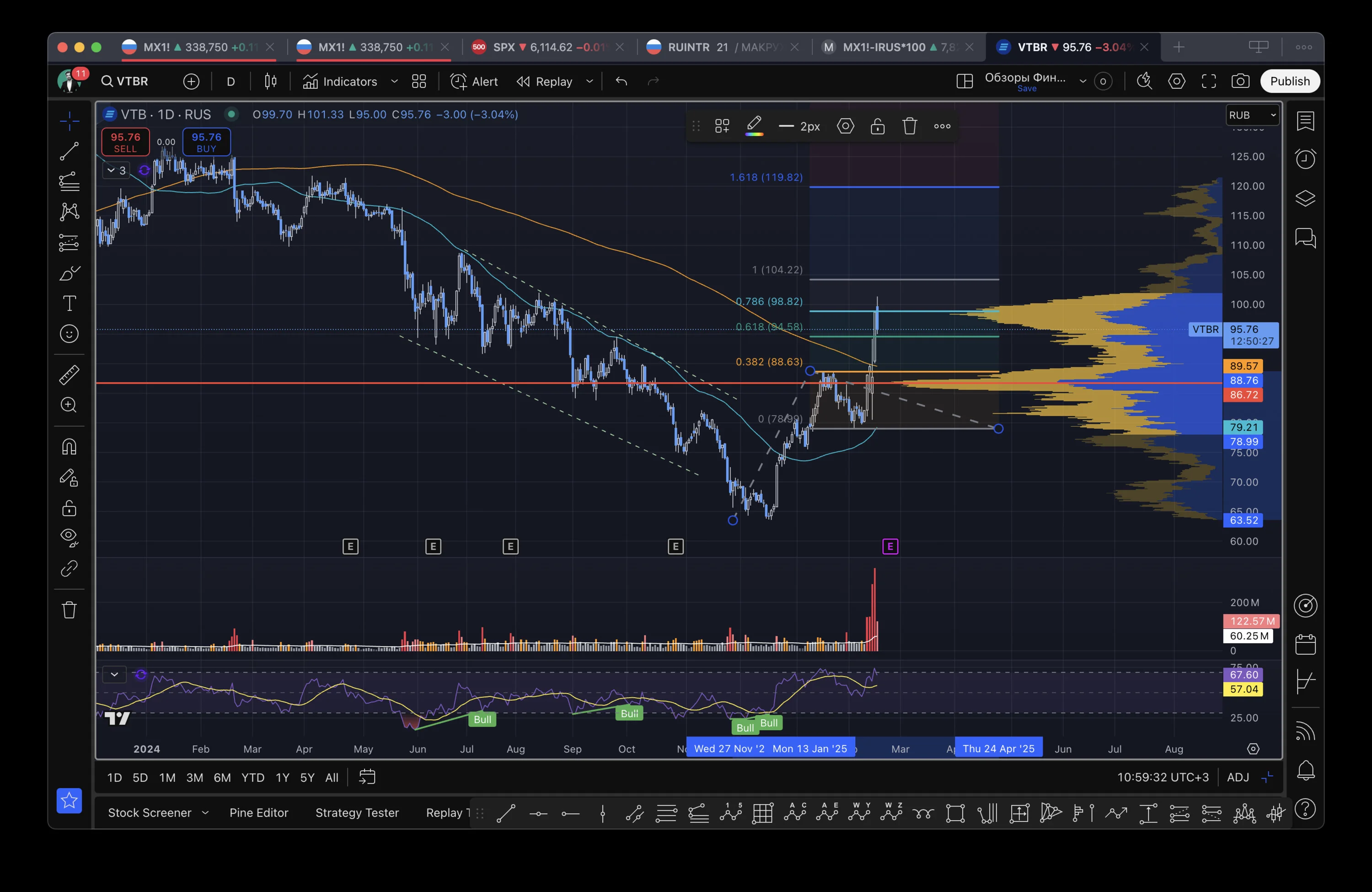Select the YTD time range

tap(252, 777)
